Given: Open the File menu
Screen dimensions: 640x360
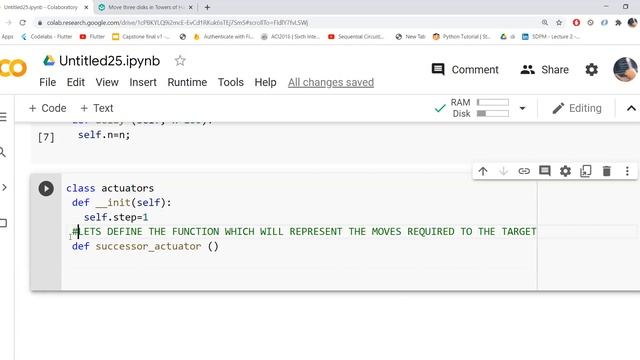Looking at the screenshot, I should pos(48,82).
